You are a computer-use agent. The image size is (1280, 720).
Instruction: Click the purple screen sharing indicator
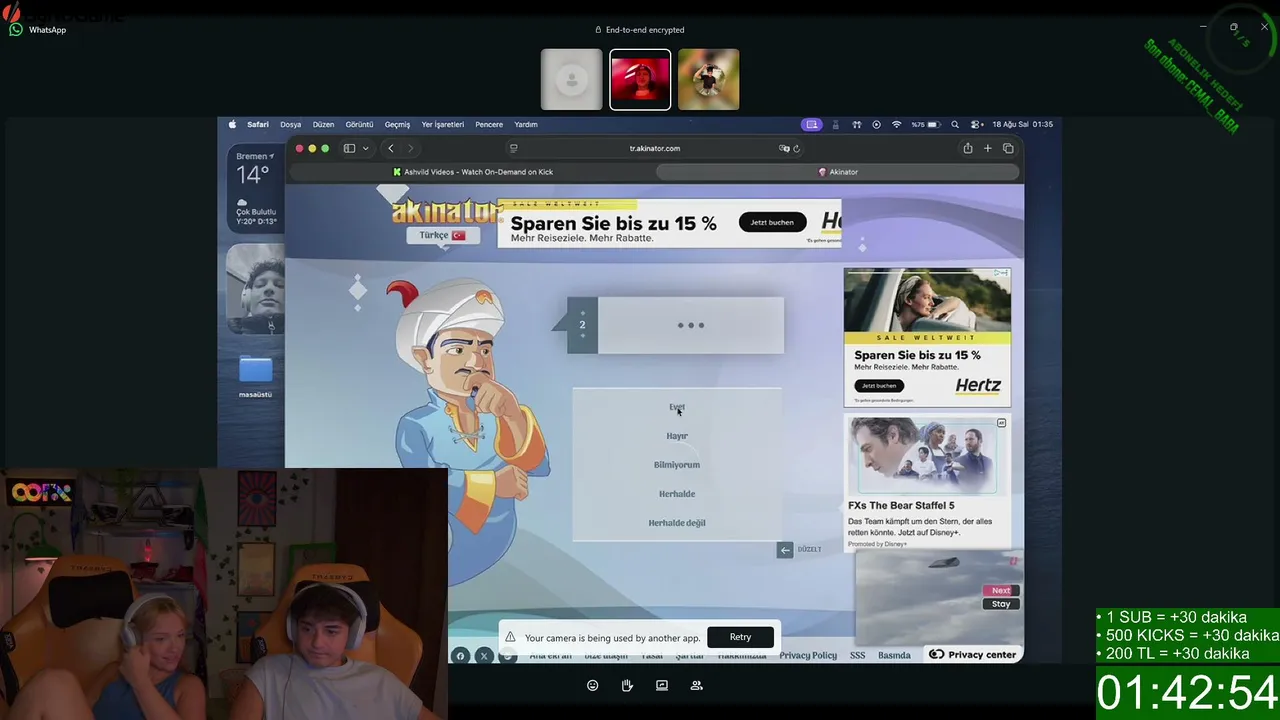811,125
